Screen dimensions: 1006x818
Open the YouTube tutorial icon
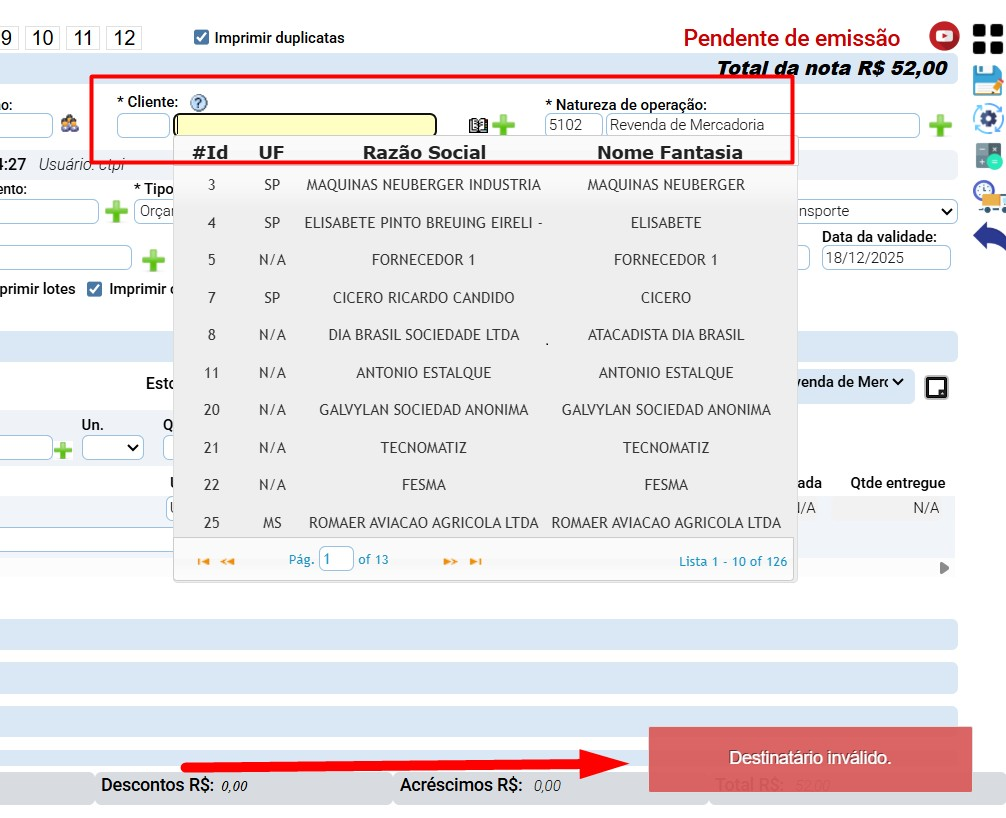(x=943, y=37)
